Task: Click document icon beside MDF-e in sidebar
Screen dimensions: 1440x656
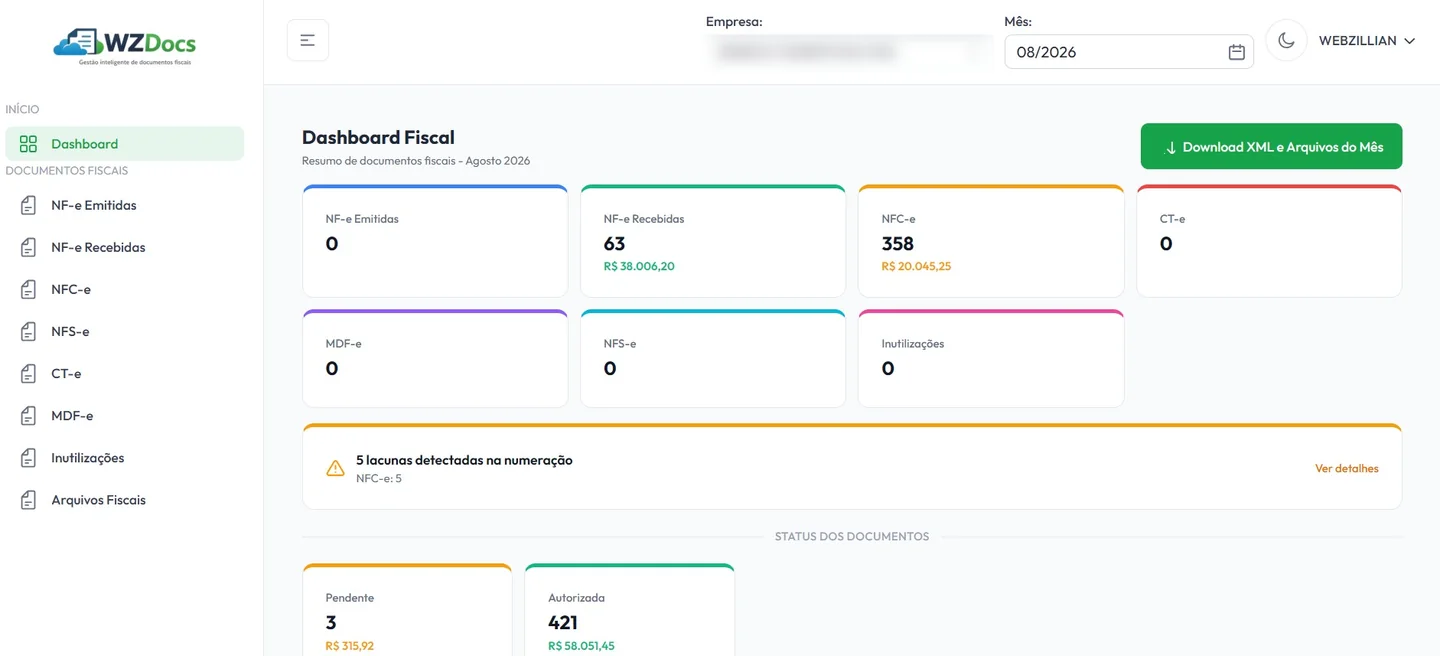Action: click(29, 415)
